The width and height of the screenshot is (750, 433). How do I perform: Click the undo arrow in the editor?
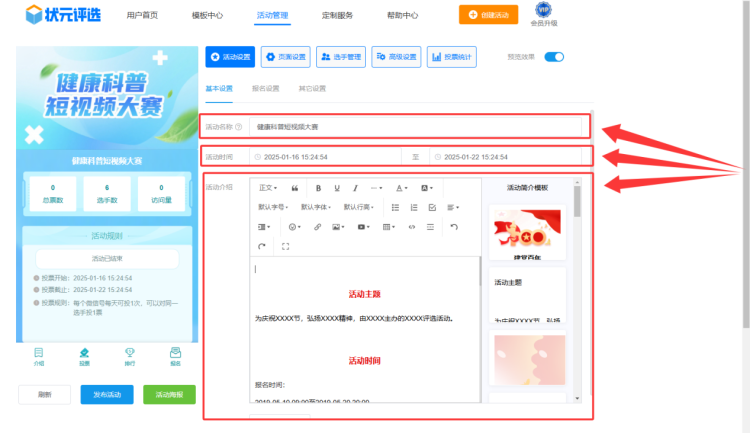click(x=454, y=227)
